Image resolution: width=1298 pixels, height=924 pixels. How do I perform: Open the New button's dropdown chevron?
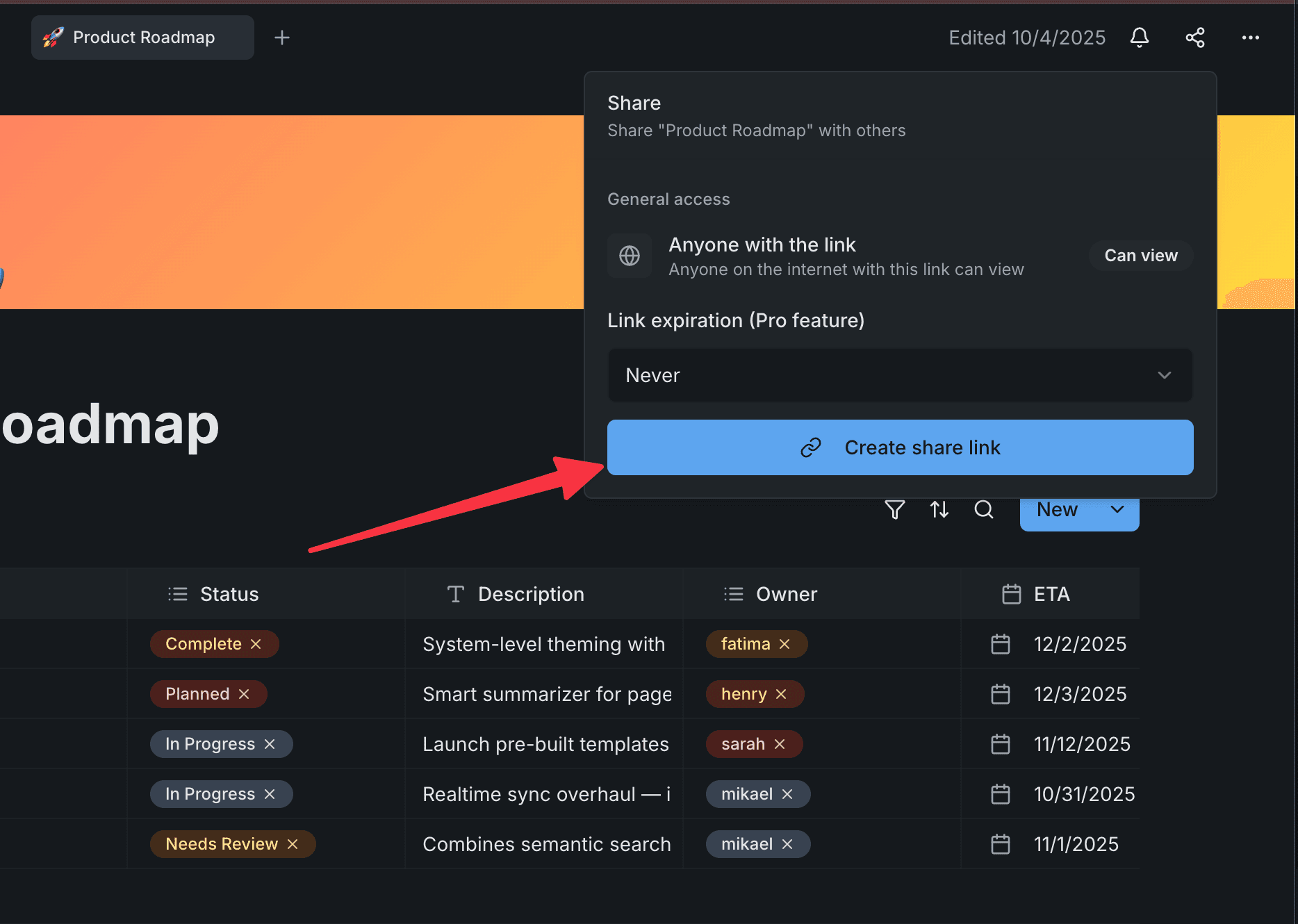coord(1117,509)
